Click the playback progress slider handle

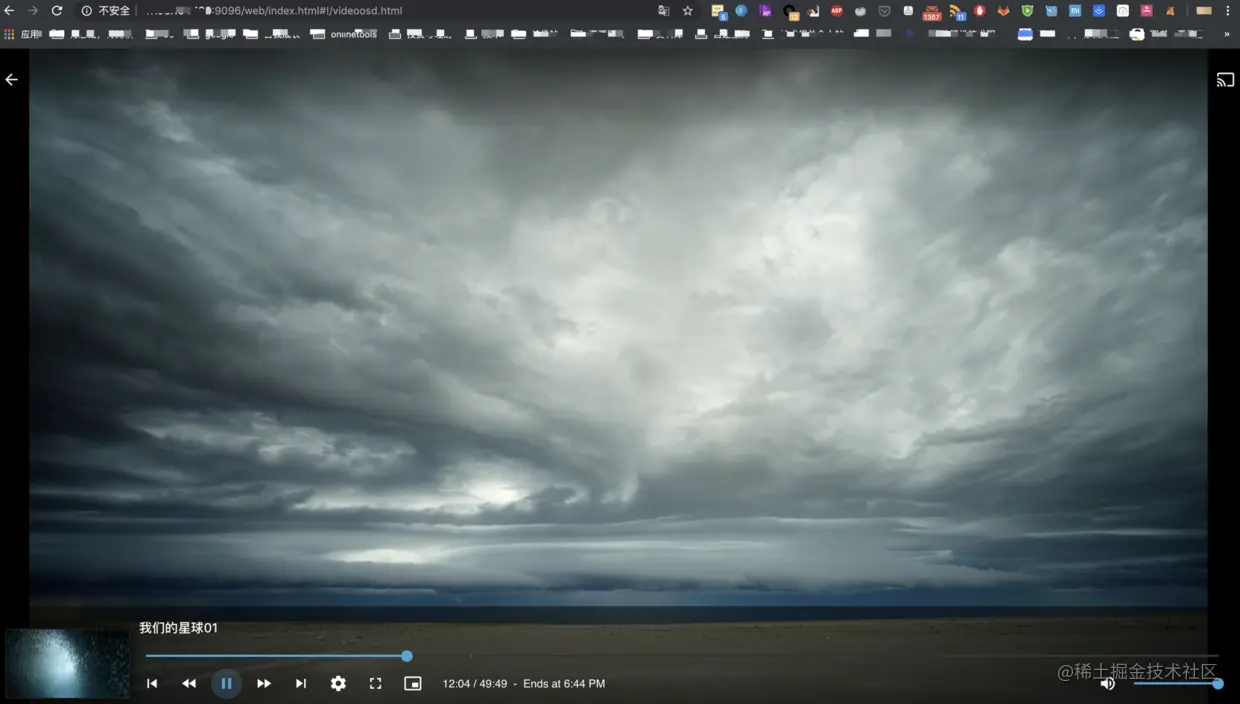(407, 656)
